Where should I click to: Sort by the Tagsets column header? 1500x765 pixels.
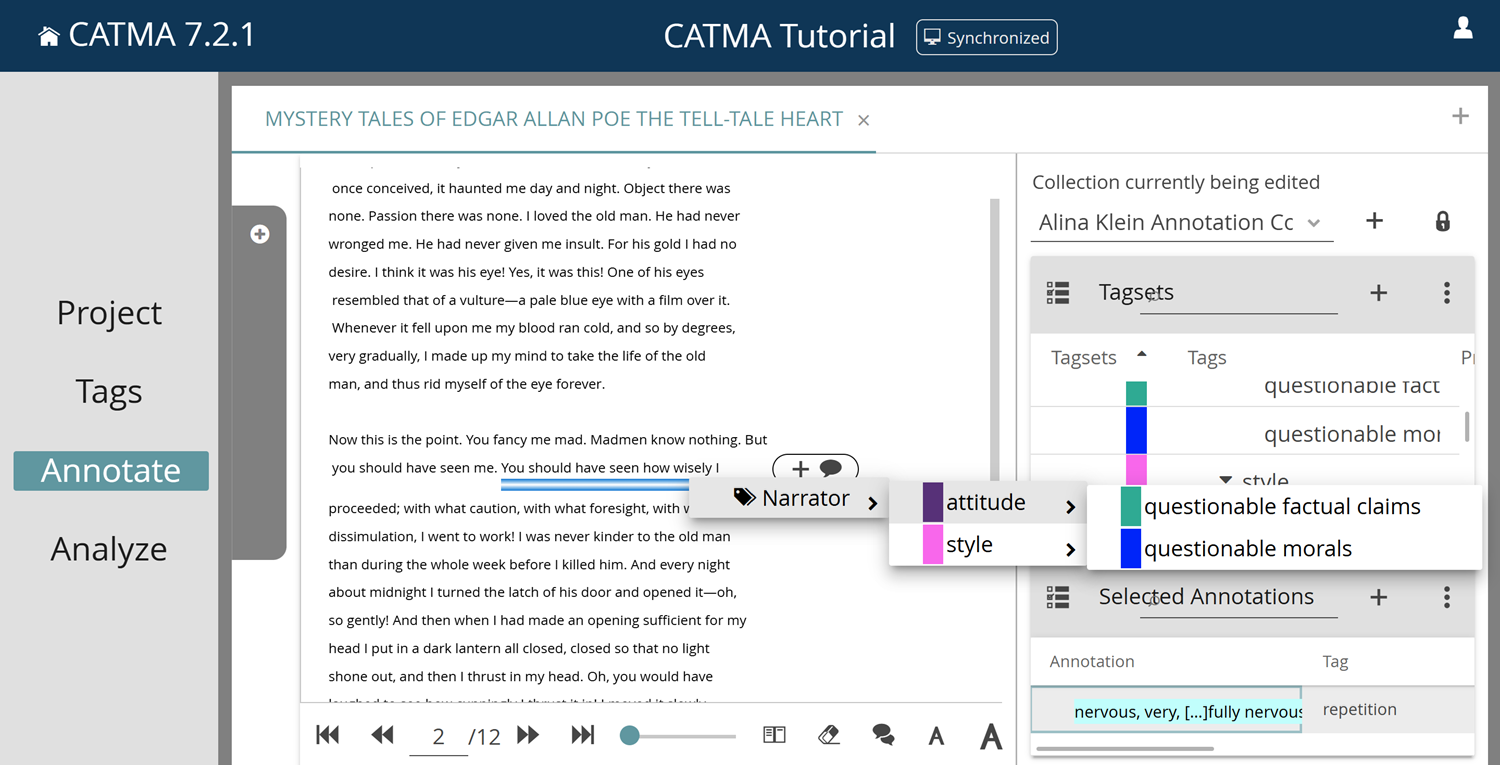click(1084, 358)
